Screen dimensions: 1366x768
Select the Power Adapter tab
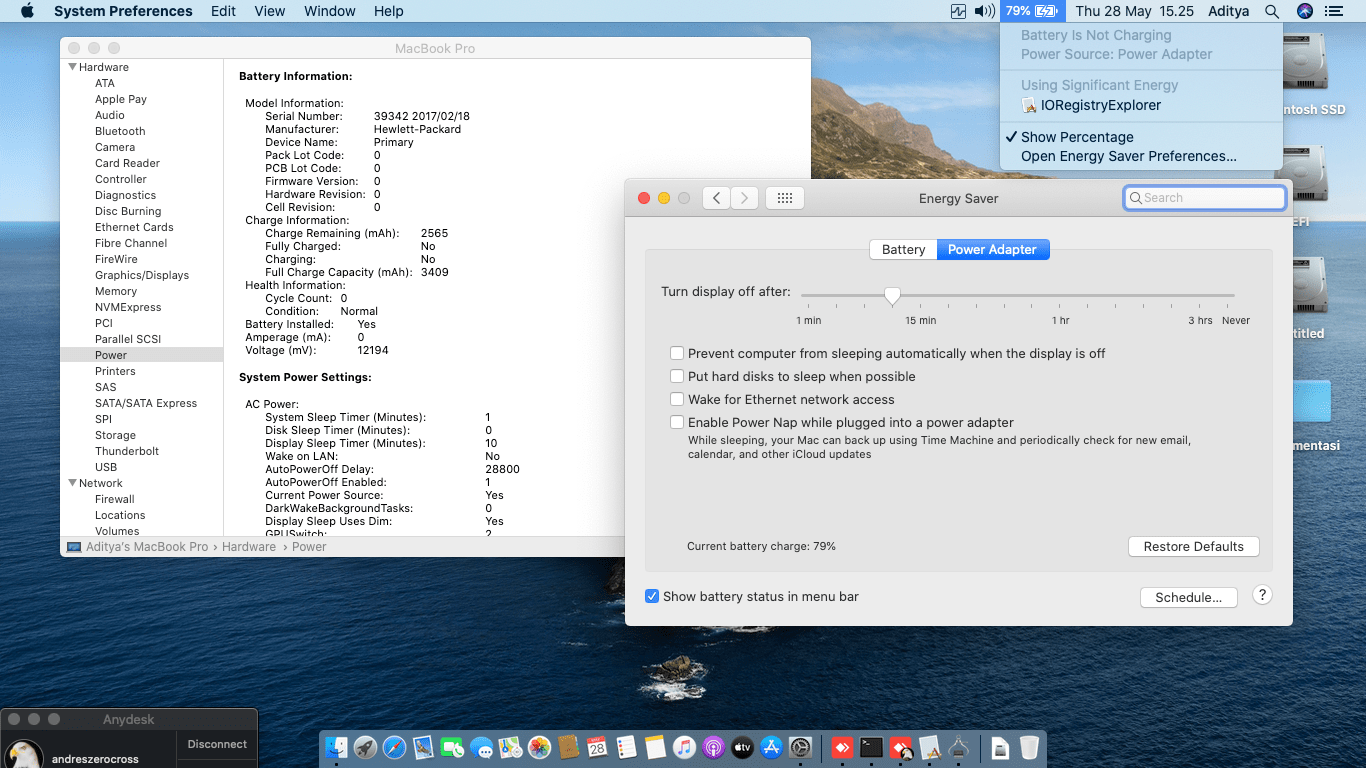(993, 249)
